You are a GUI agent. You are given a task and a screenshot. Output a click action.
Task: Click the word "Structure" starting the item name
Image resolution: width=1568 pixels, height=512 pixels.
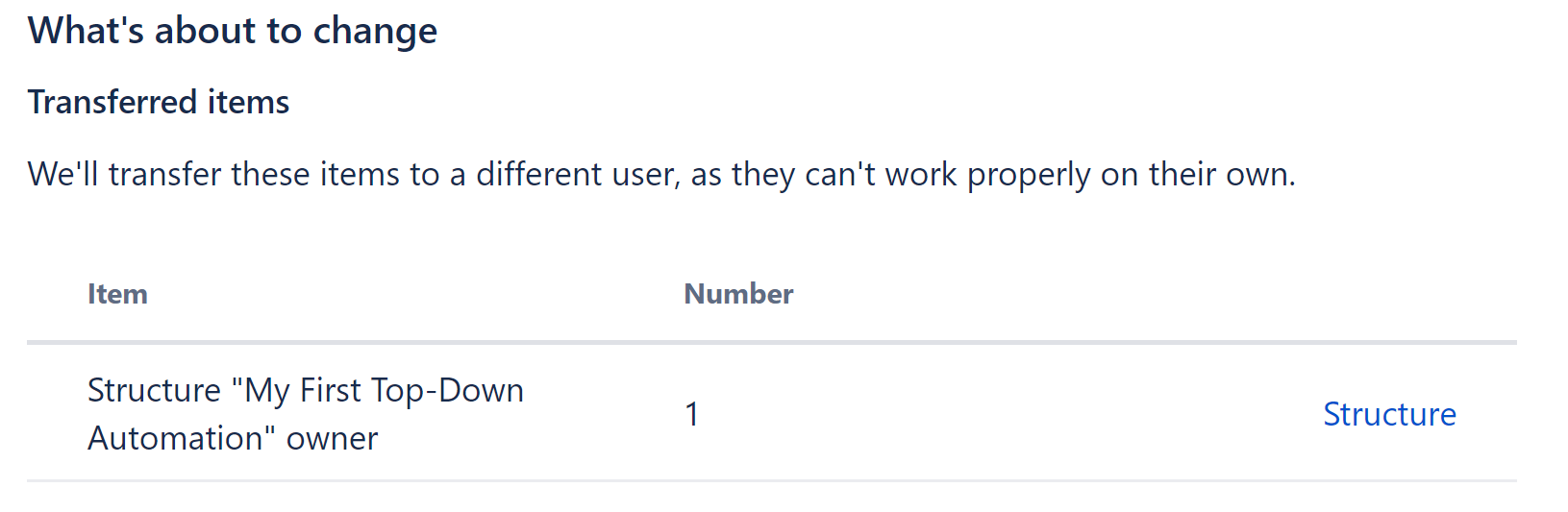coord(155,391)
